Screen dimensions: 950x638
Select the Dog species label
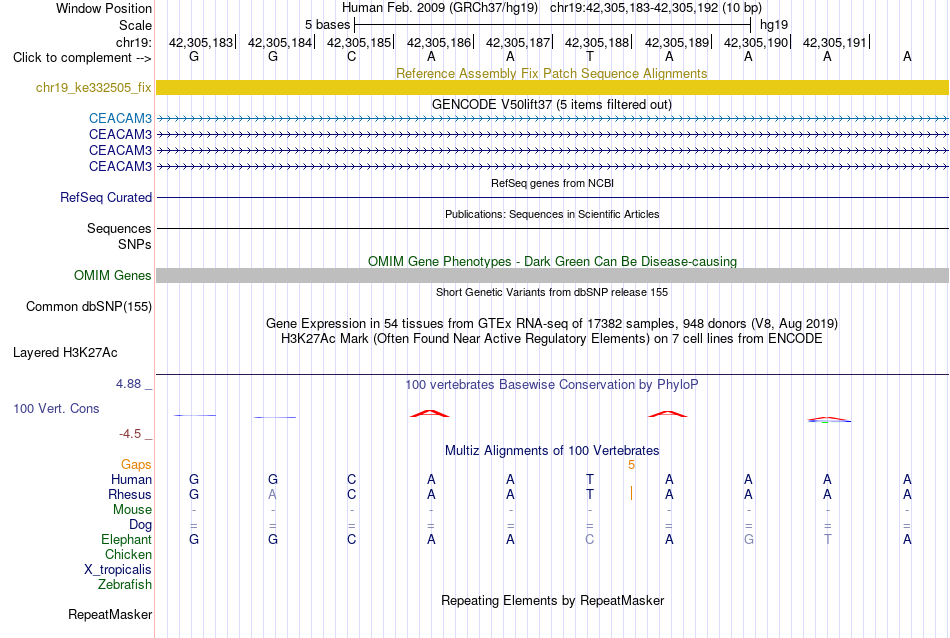point(140,525)
